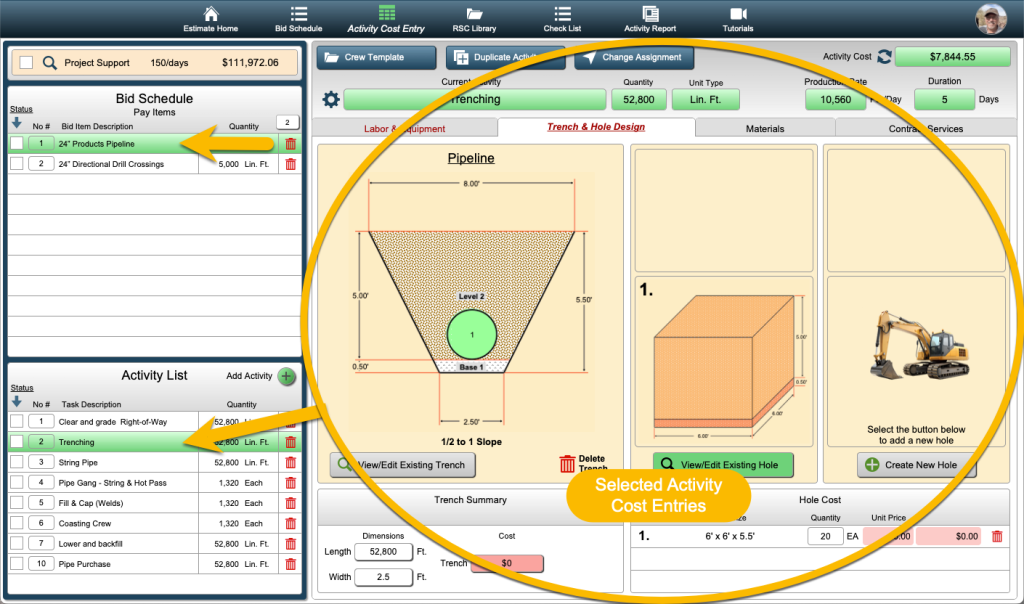The height and width of the screenshot is (604, 1024).
Task: Click the Duplicate Activity button
Action: pyautogui.click(x=505, y=57)
